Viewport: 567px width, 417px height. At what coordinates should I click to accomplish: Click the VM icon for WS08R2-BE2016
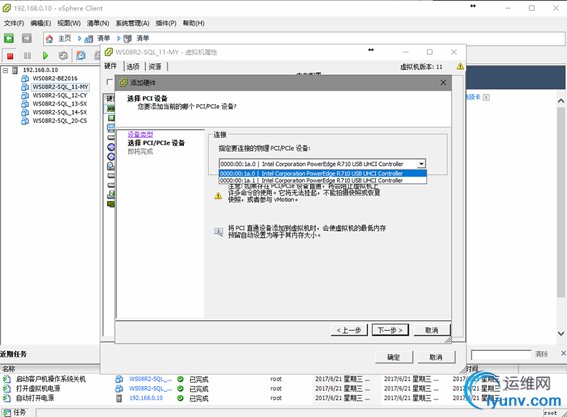[x=25, y=78]
